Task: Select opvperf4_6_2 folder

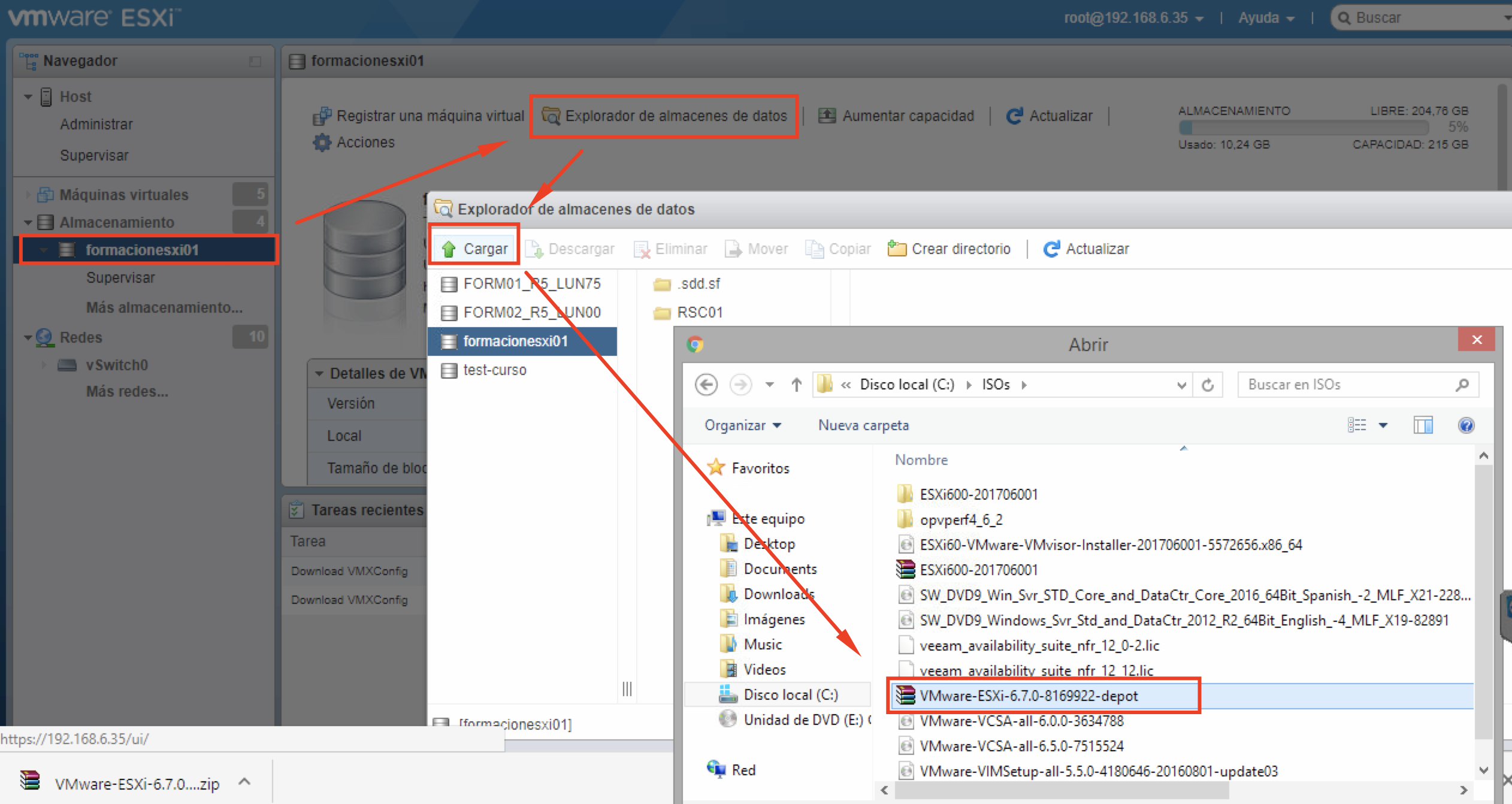Action: [950, 520]
